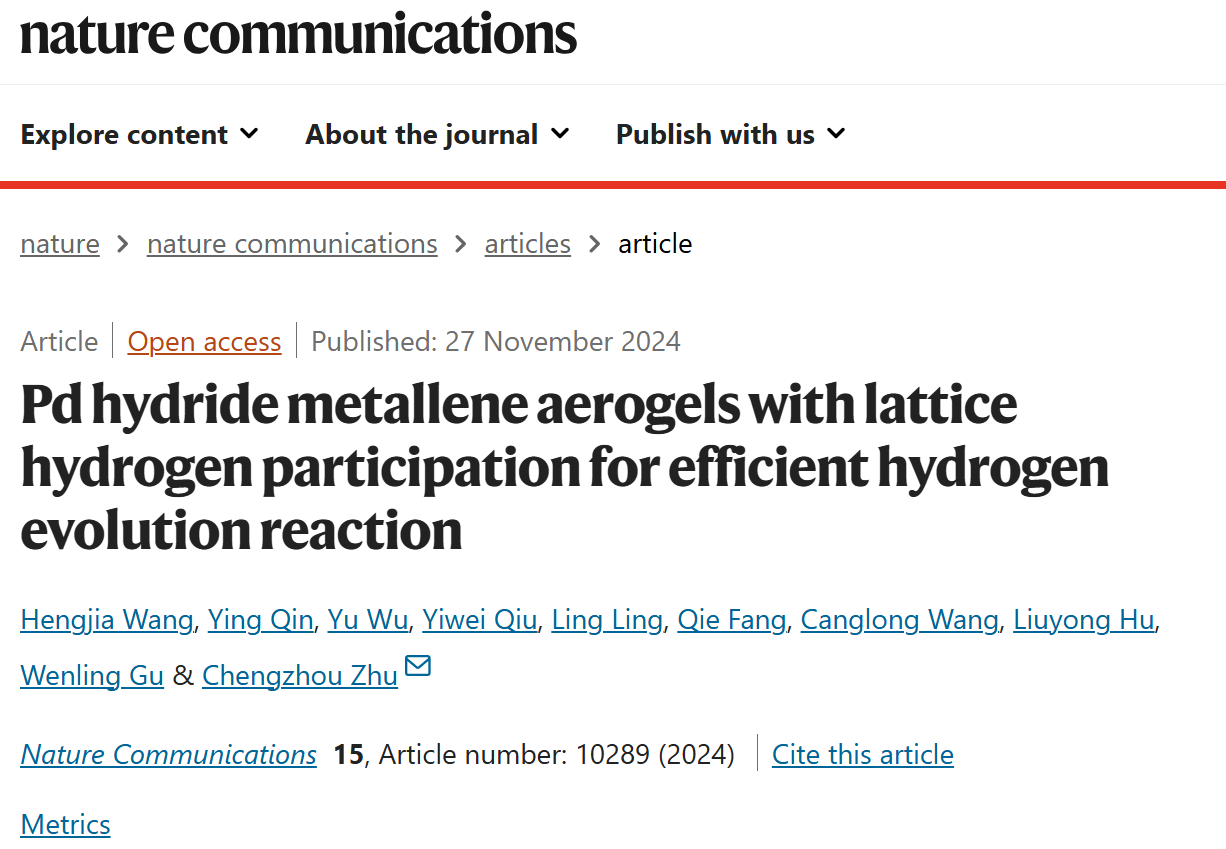Image resolution: width=1226 pixels, height=849 pixels.
Task: Click the envelope icon beside Chengzhou Zhu
Action: pos(417,666)
